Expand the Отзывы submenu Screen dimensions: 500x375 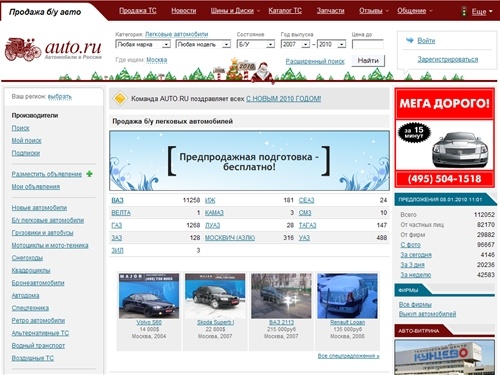[387, 11]
